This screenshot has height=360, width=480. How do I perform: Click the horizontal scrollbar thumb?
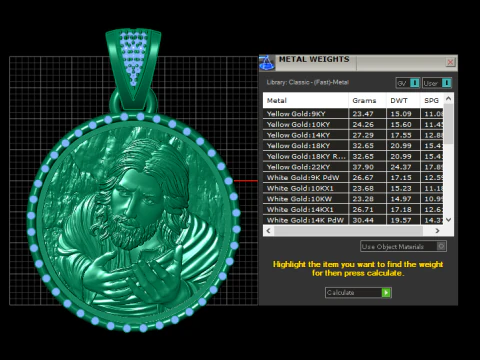348,231
